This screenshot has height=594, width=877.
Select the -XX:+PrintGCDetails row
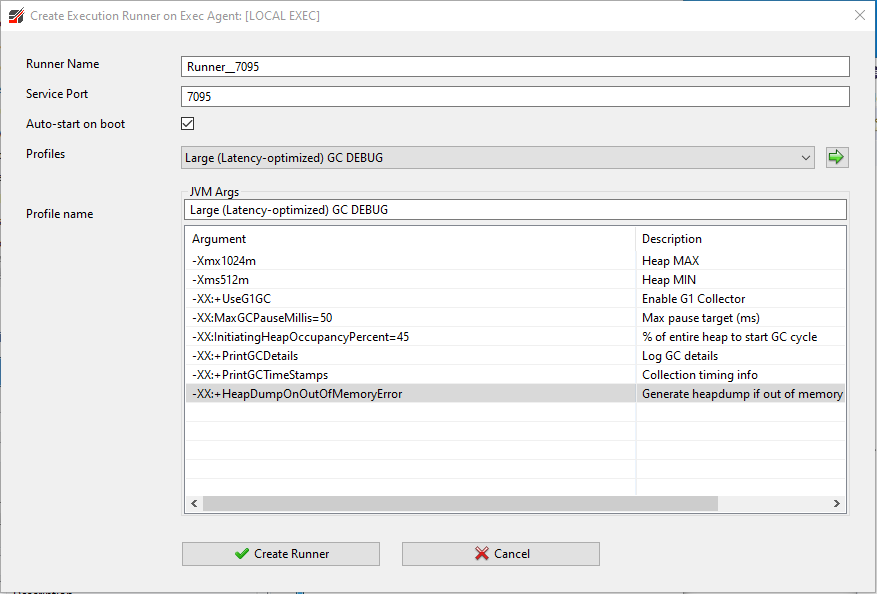410,356
